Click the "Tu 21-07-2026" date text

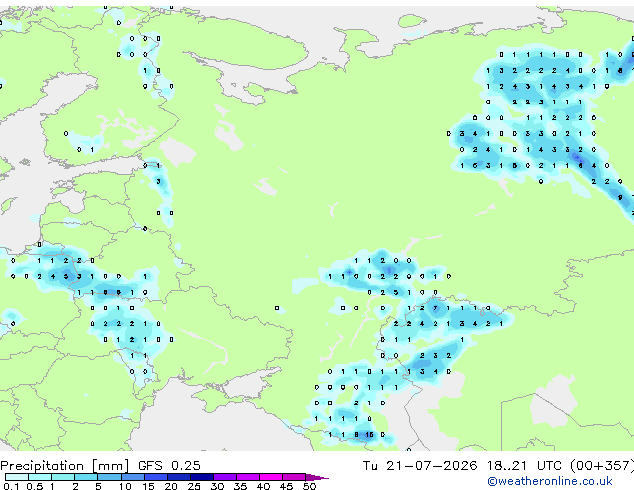[420, 466]
